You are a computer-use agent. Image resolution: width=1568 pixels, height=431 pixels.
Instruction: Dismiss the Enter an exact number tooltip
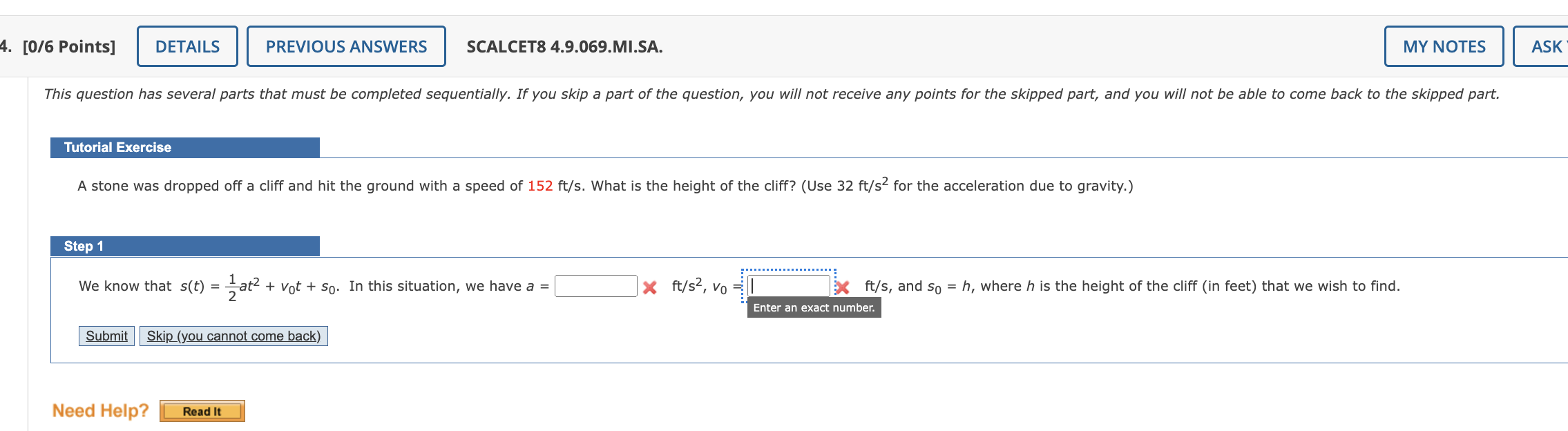click(814, 307)
